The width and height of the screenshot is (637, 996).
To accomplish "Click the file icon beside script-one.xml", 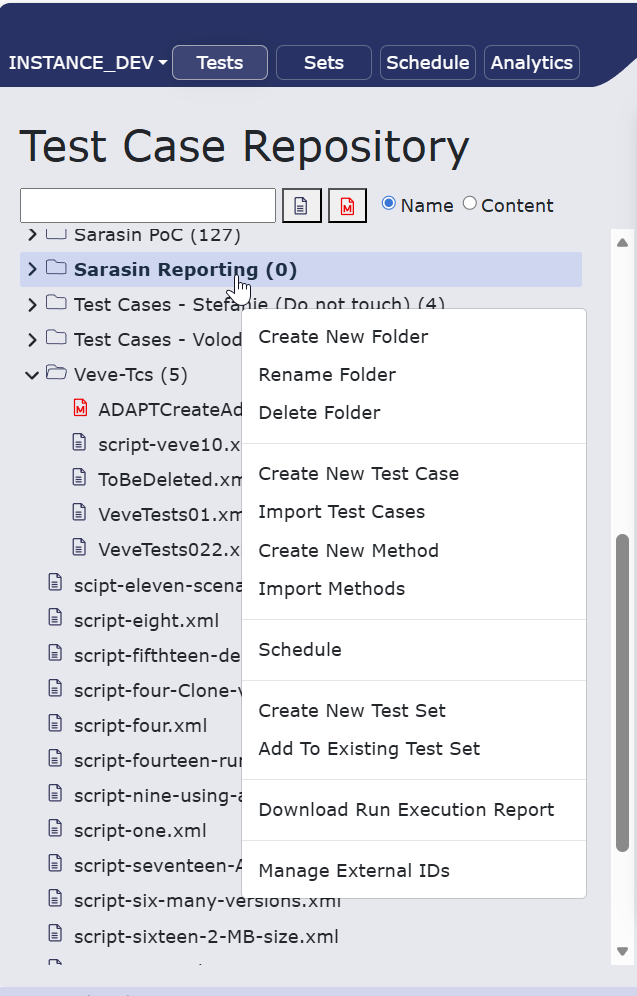I will click(x=56, y=828).
